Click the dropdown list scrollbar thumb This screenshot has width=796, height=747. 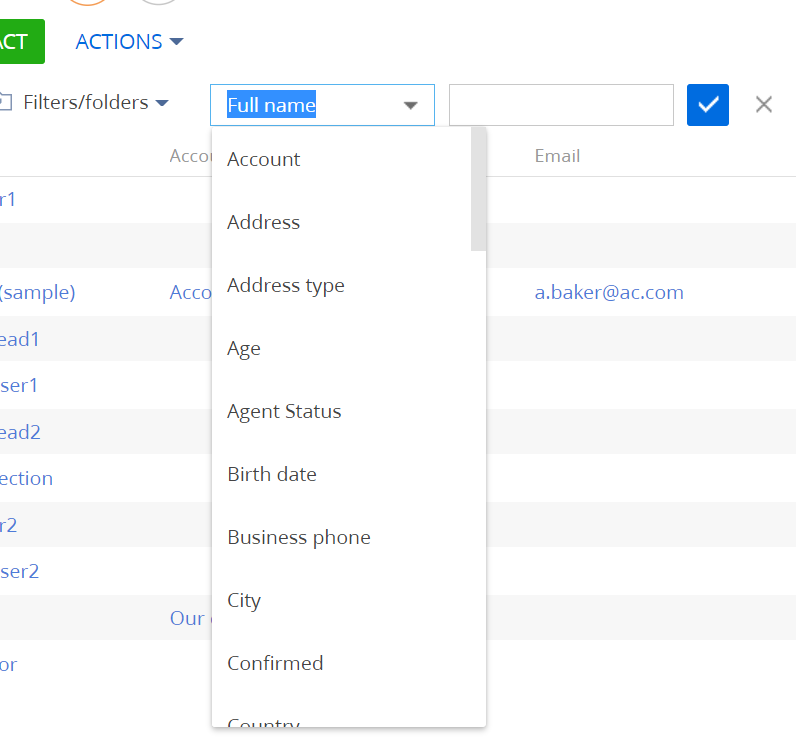tap(478, 189)
